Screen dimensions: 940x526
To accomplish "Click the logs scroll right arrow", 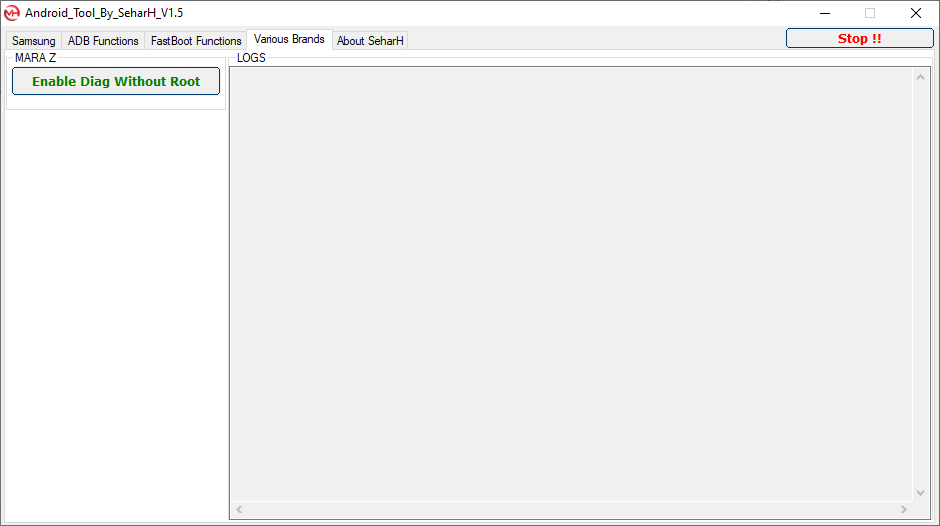I will 904,509.
